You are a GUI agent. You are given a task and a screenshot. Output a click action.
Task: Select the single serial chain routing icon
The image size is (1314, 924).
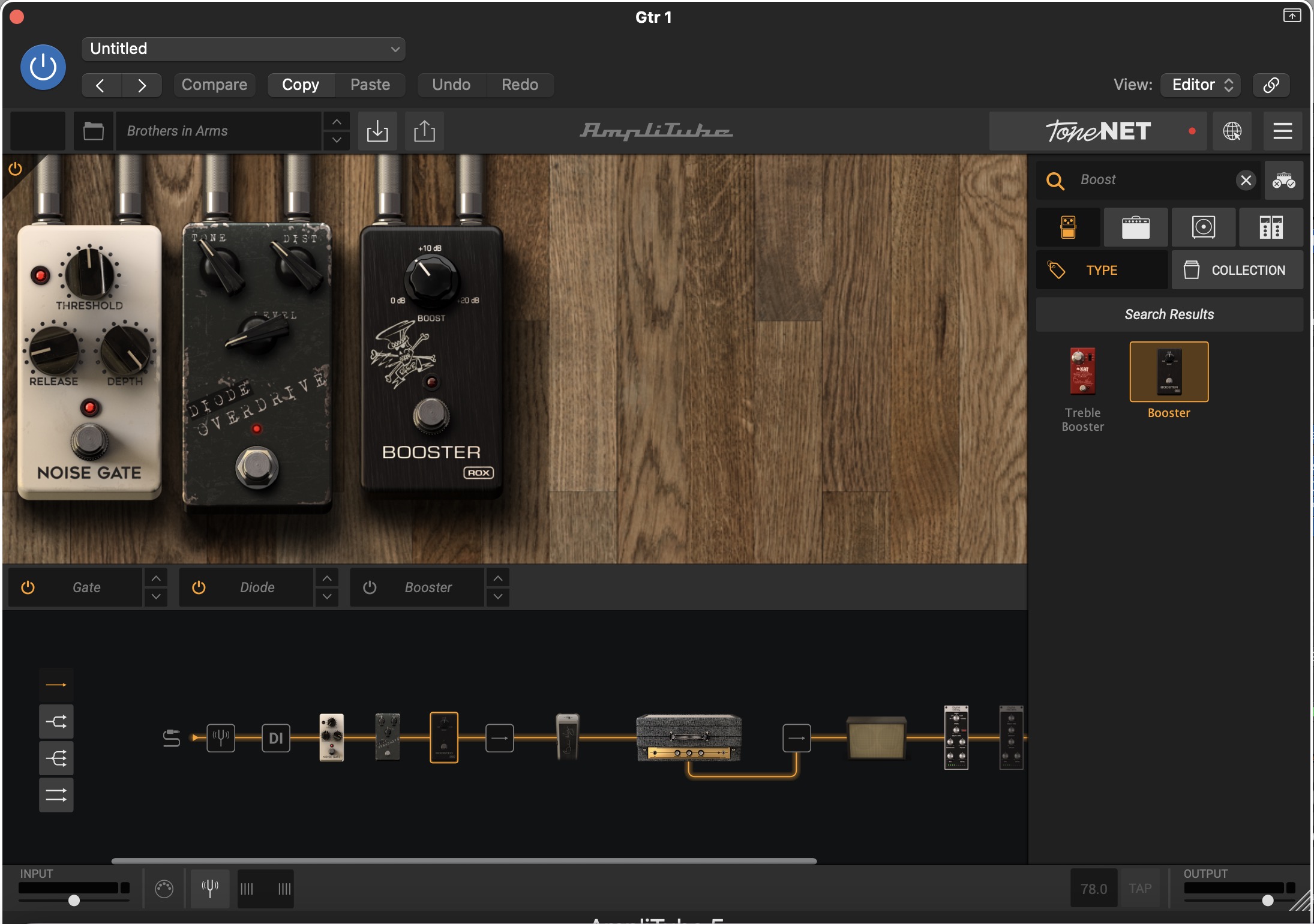point(56,685)
